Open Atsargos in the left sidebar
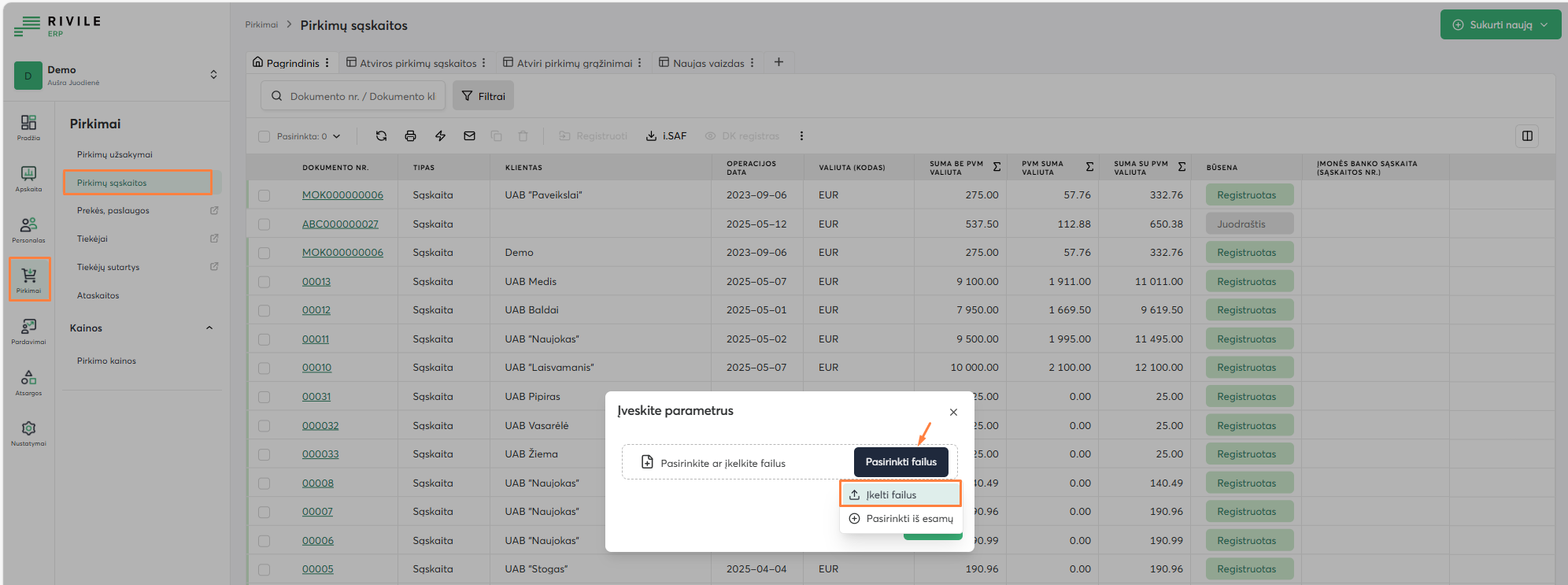The image size is (1568, 585). coord(28,382)
